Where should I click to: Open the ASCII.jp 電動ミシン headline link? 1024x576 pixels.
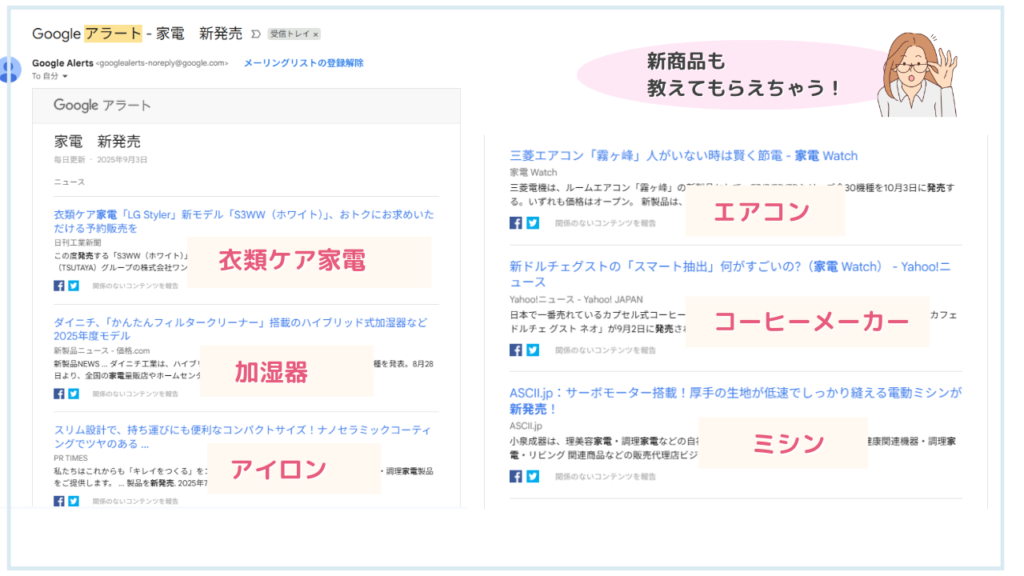point(735,401)
